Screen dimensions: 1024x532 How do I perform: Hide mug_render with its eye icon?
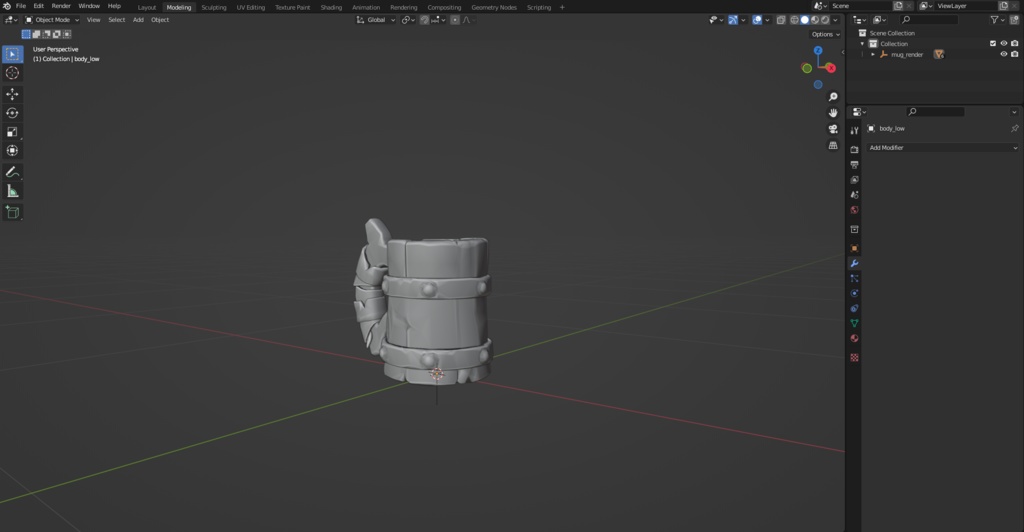click(x=1004, y=54)
